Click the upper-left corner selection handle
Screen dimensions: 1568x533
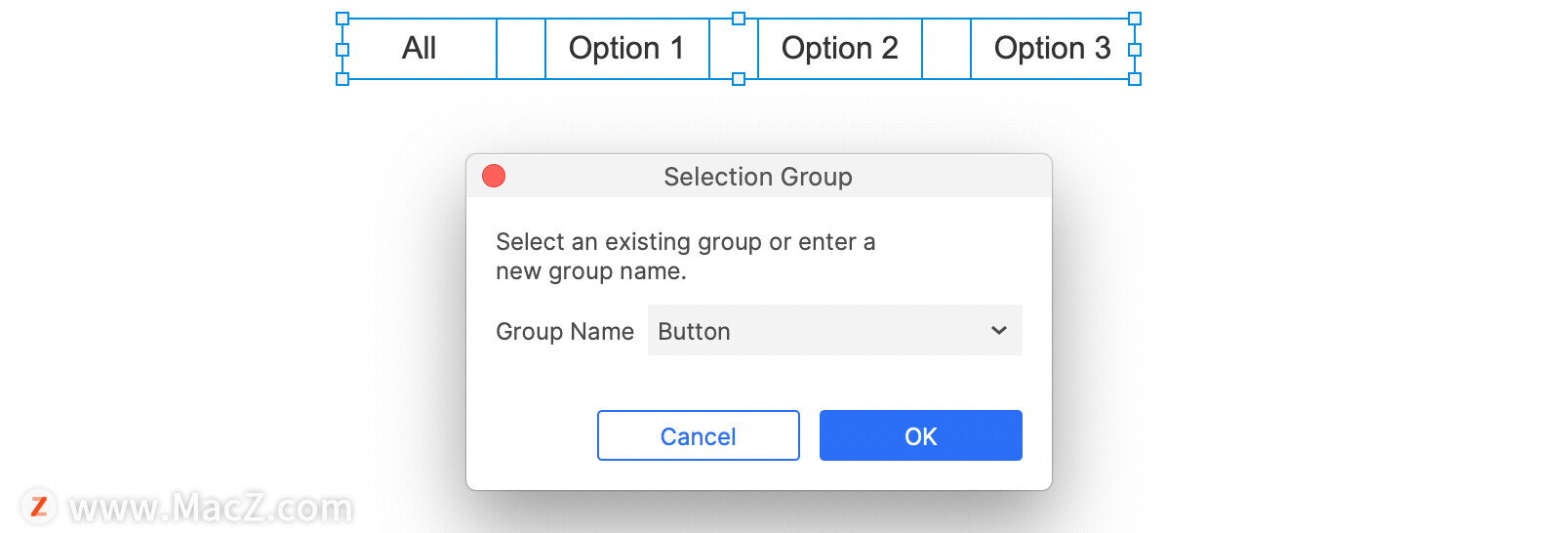[x=342, y=19]
